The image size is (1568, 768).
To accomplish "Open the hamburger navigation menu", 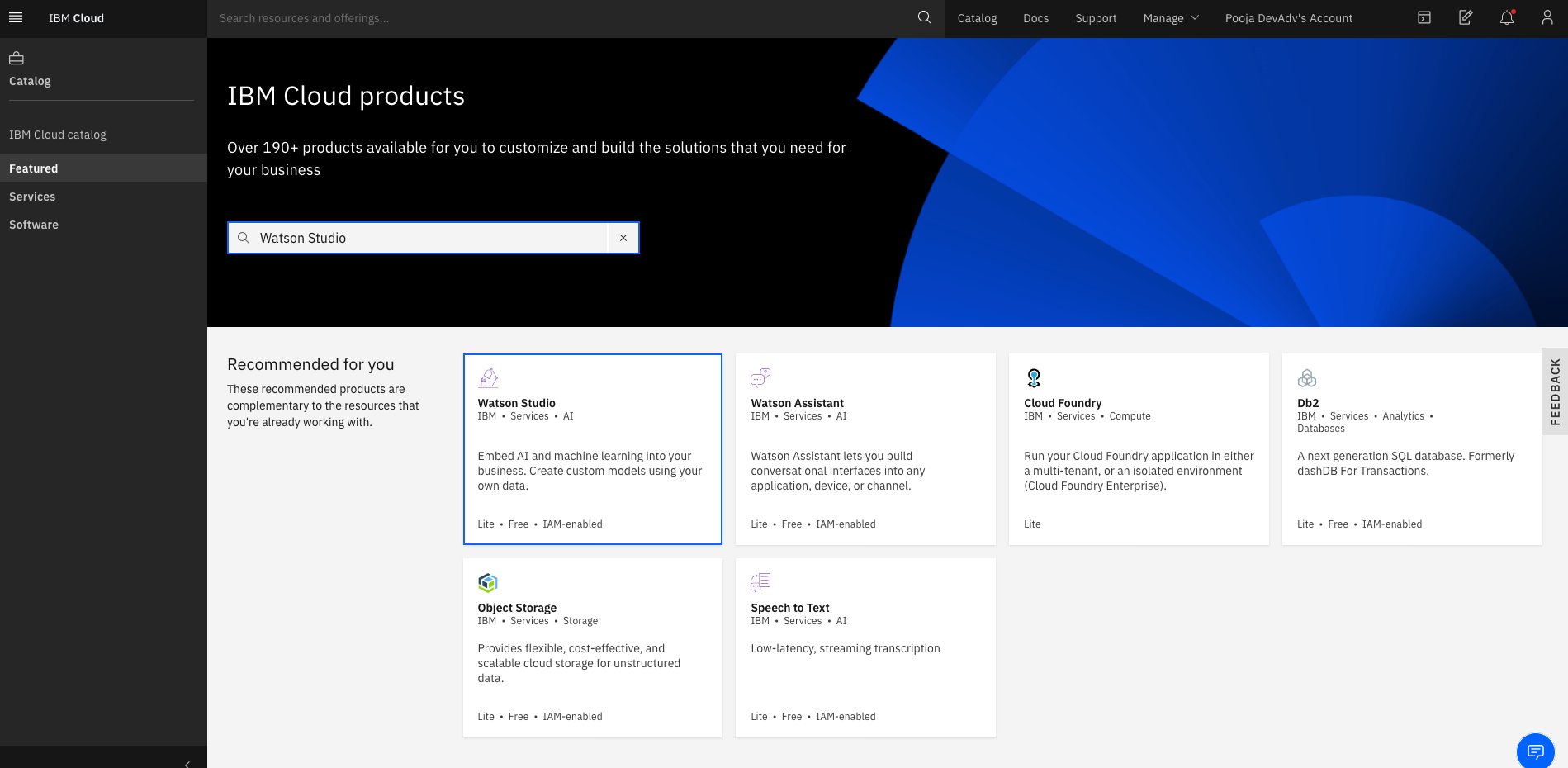I will click(x=16, y=17).
